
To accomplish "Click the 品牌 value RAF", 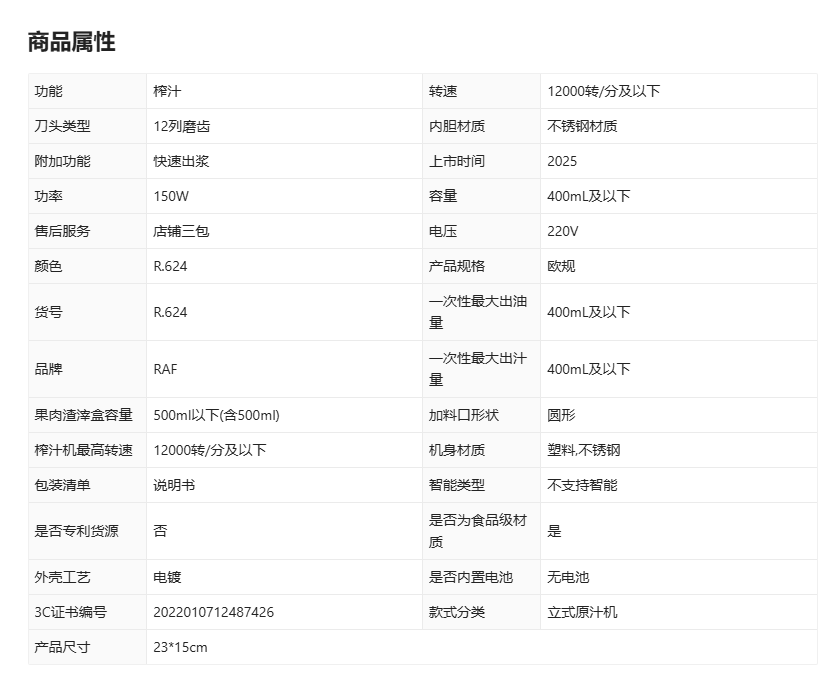I will 165,369.
